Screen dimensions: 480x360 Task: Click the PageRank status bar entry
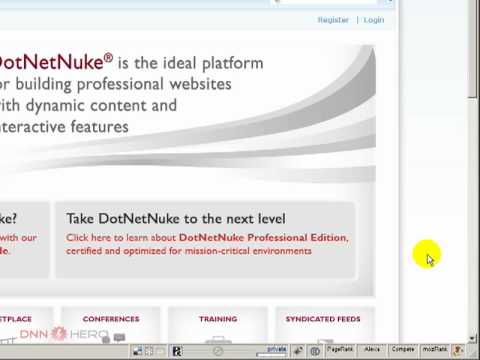click(339, 349)
